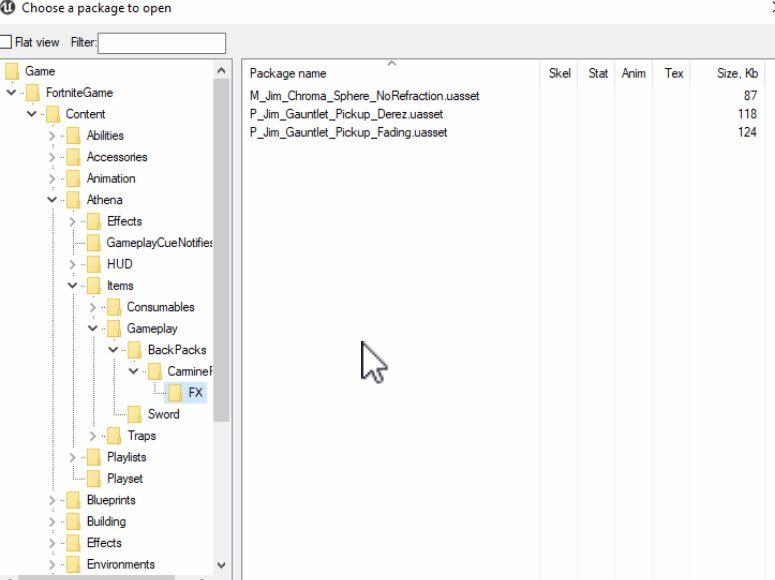Select the Athena folder icon
Viewport: 775px width, 580px height.
point(73,200)
